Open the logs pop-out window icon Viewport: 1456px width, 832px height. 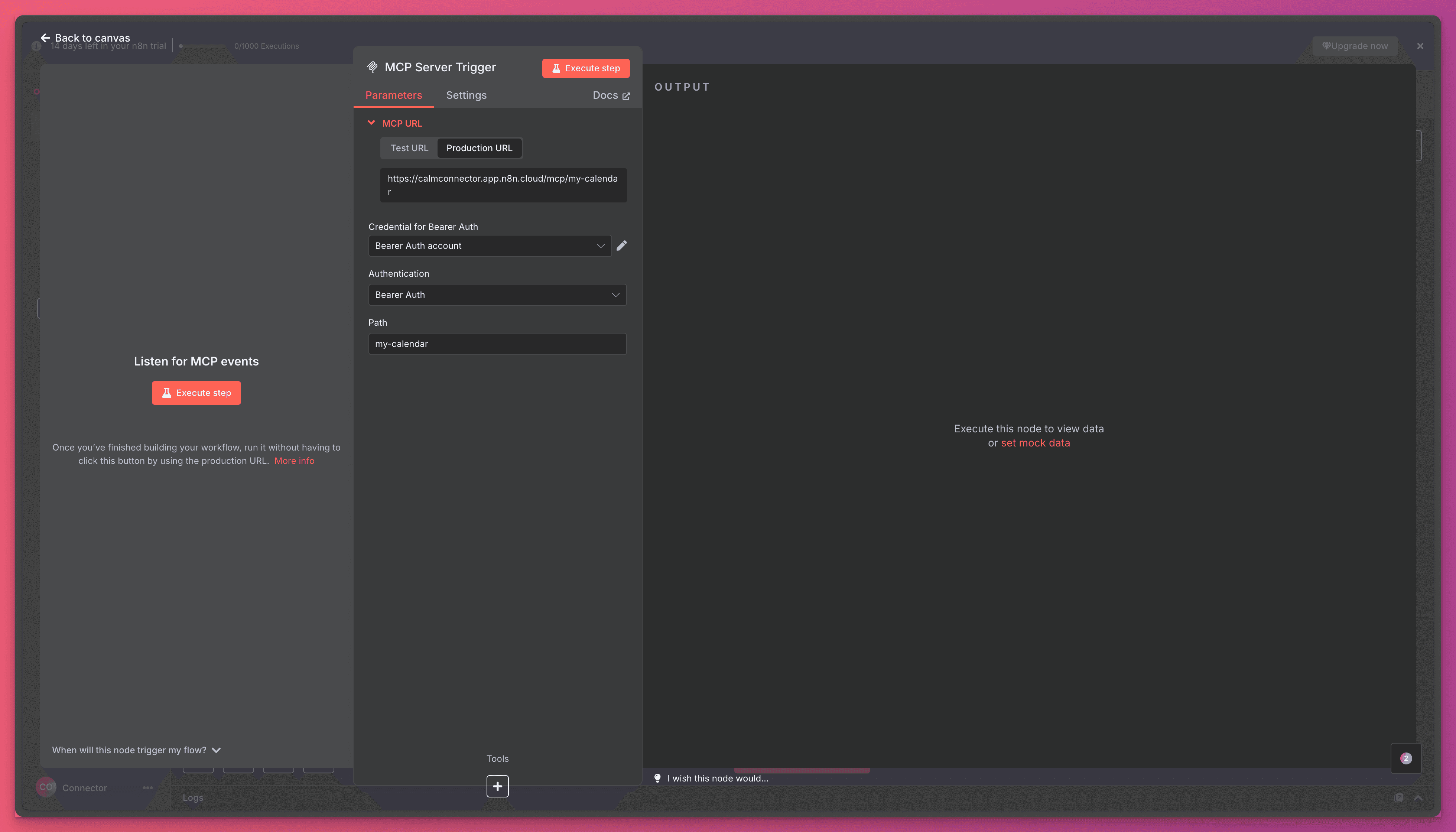(x=1398, y=798)
